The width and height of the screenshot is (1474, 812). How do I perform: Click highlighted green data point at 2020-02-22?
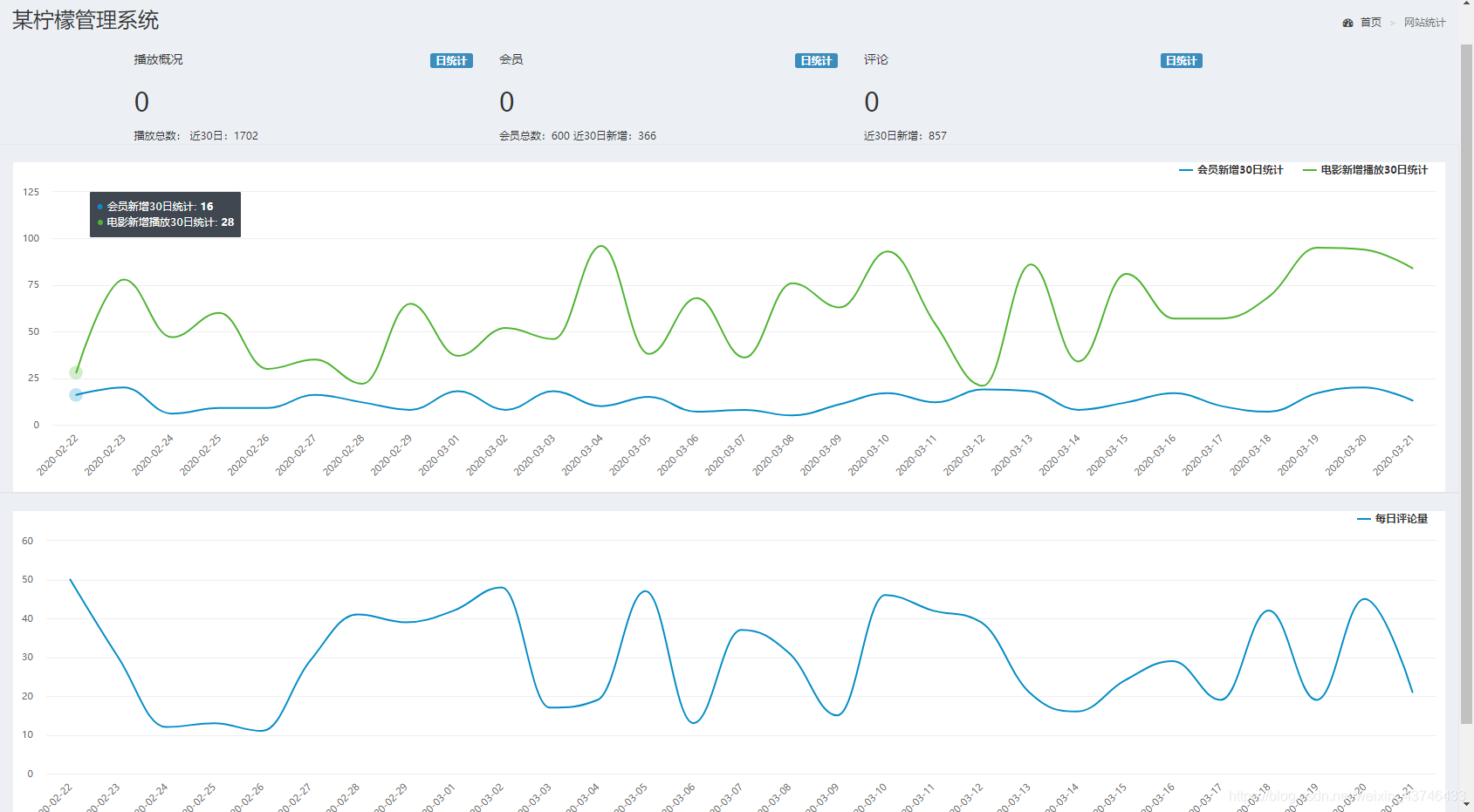pos(76,372)
